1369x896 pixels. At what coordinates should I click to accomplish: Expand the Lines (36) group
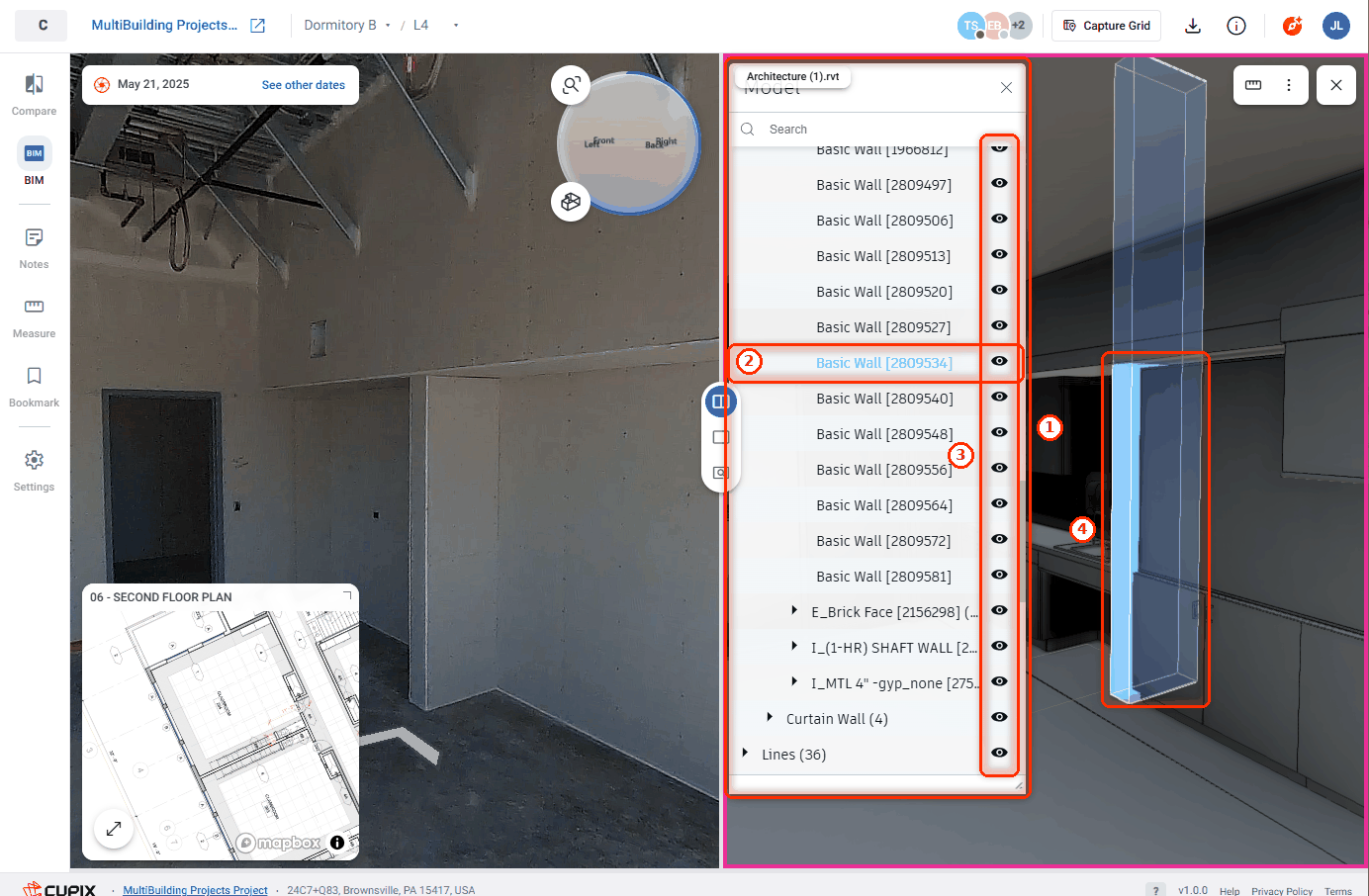click(x=745, y=754)
